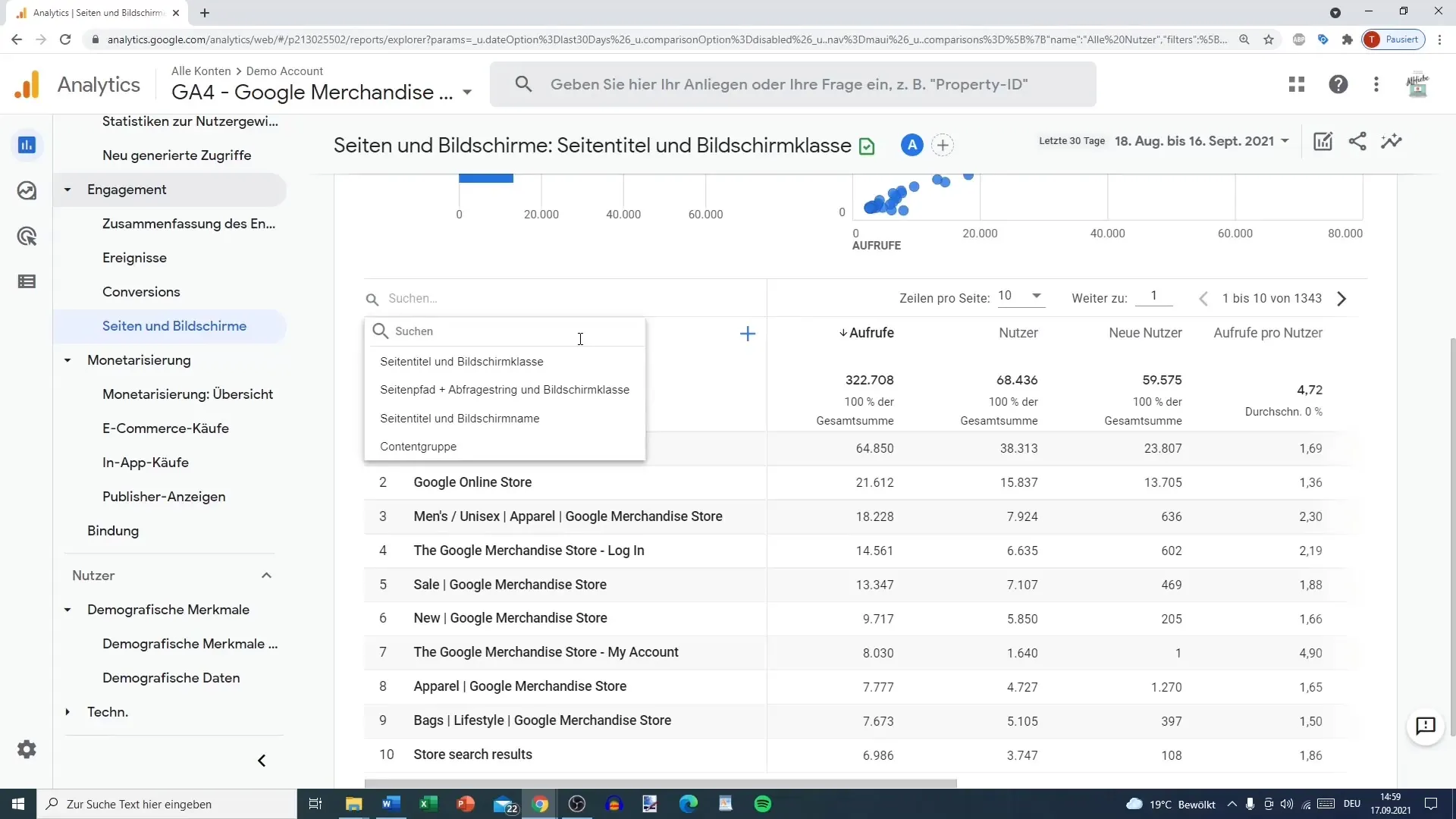Open Bindung report in sidebar
The image size is (1456, 819).
tap(113, 531)
